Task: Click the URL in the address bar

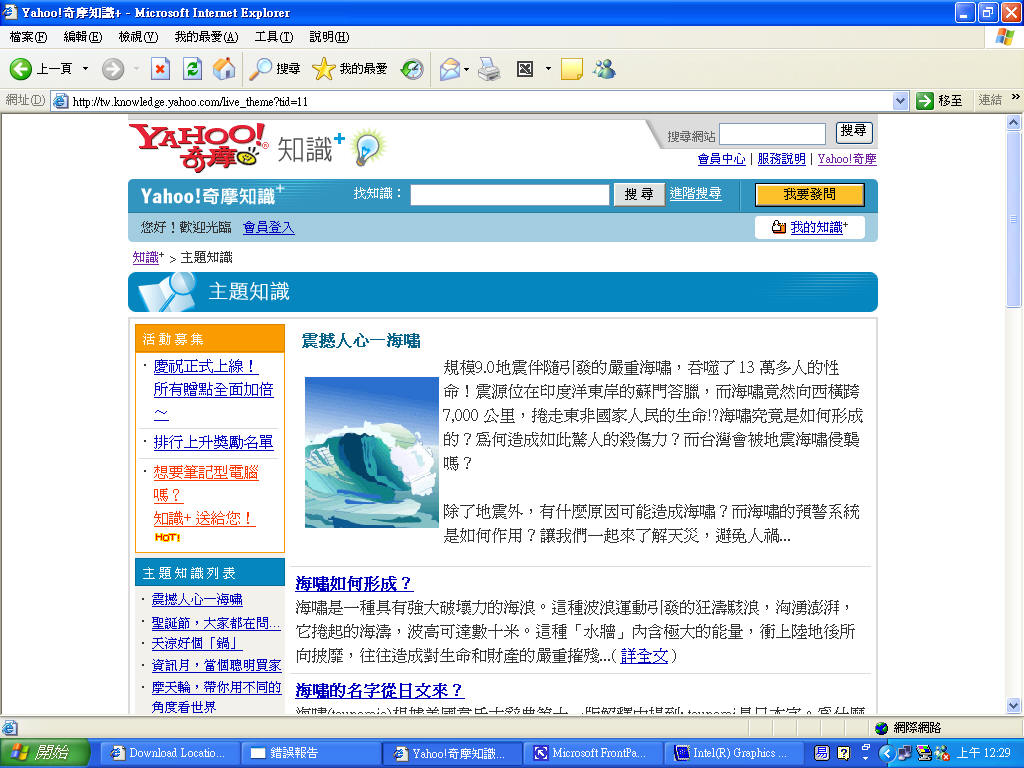Action: [x=190, y=101]
